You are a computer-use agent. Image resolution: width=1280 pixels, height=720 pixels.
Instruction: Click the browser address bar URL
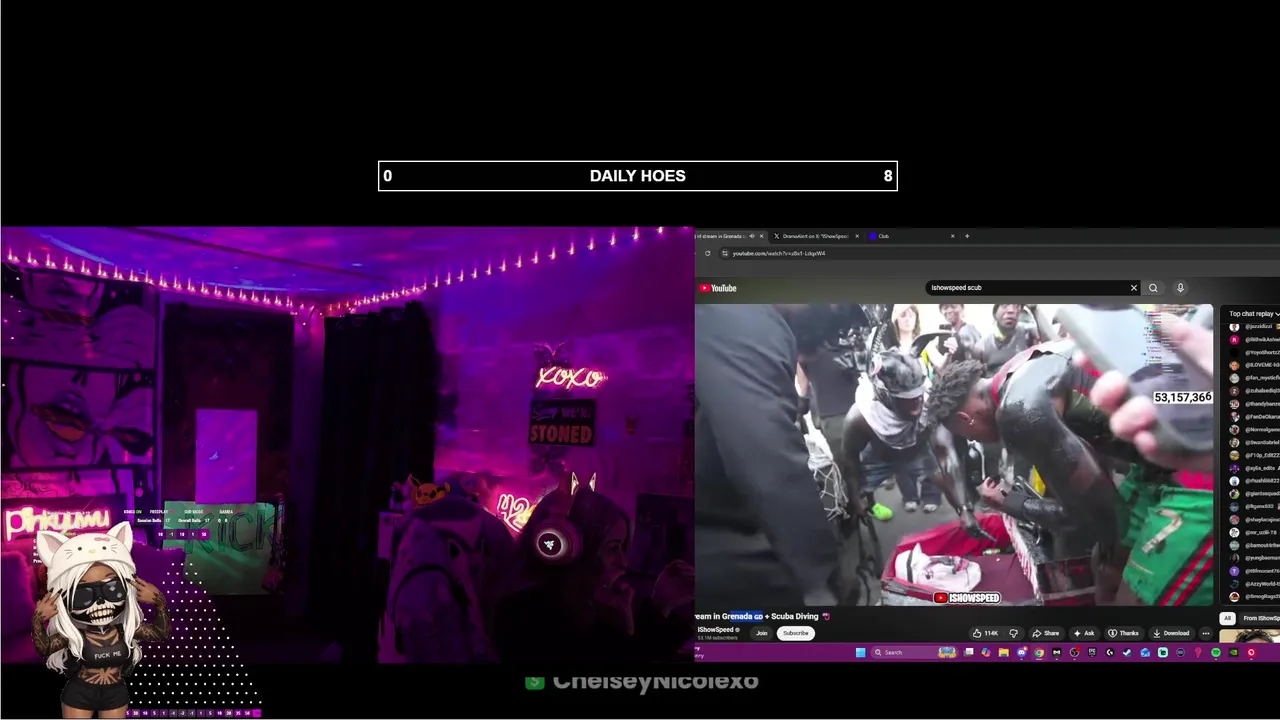pyautogui.click(x=779, y=253)
